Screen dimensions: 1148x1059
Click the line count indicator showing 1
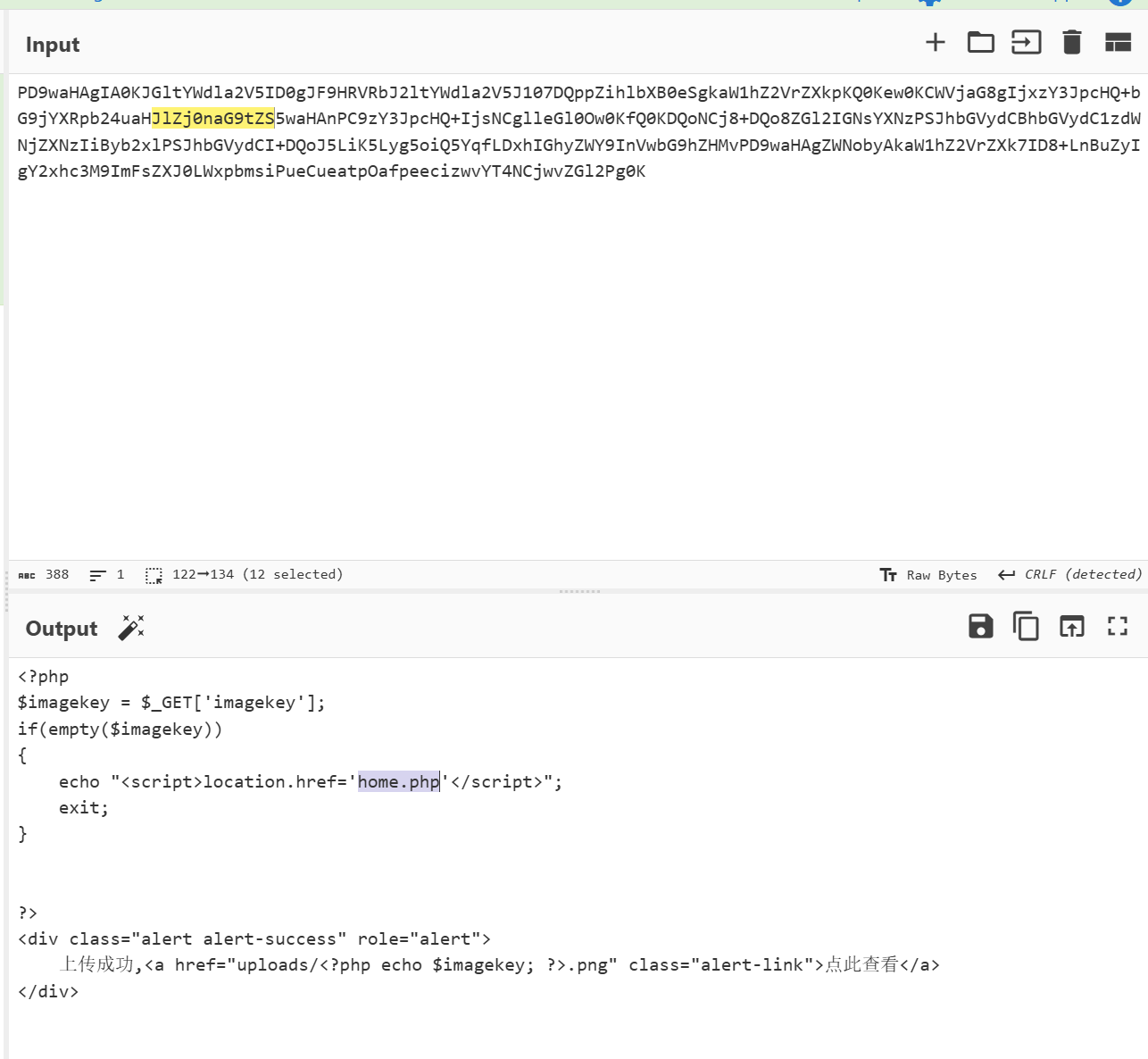point(107,574)
